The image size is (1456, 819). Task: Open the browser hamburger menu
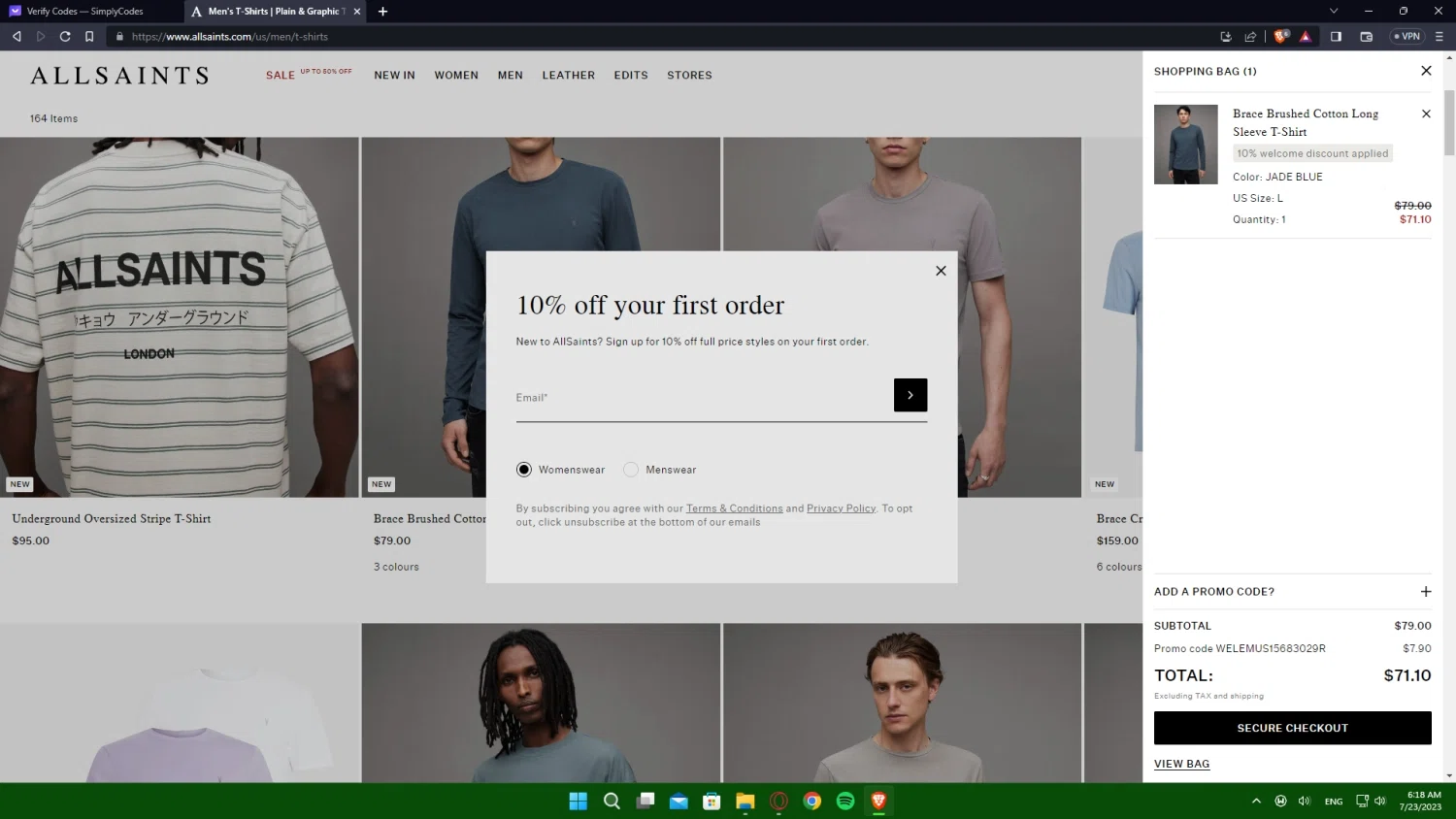coord(1439,36)
